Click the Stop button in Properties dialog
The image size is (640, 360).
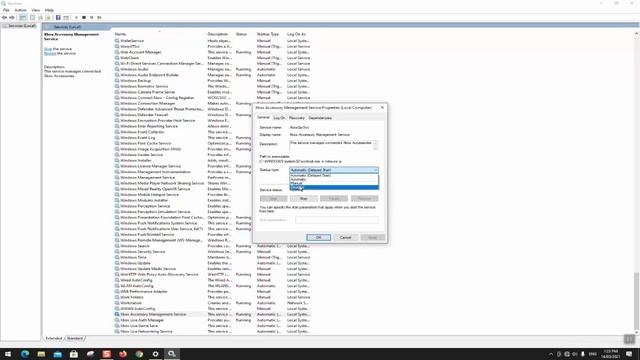click(x=304, y=198)
